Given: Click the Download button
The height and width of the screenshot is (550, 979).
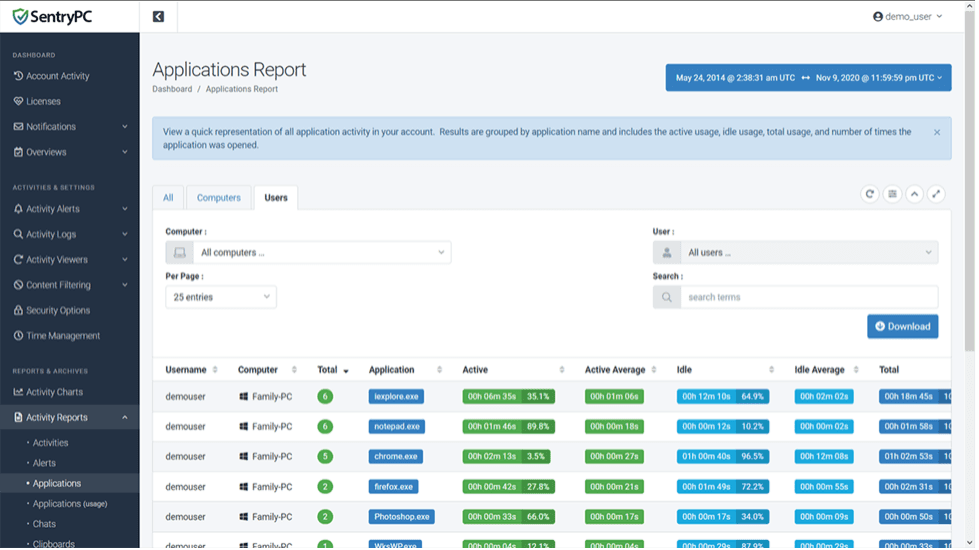Looking at the screenshot, I should pyautogui.click(x=902, y=326).
